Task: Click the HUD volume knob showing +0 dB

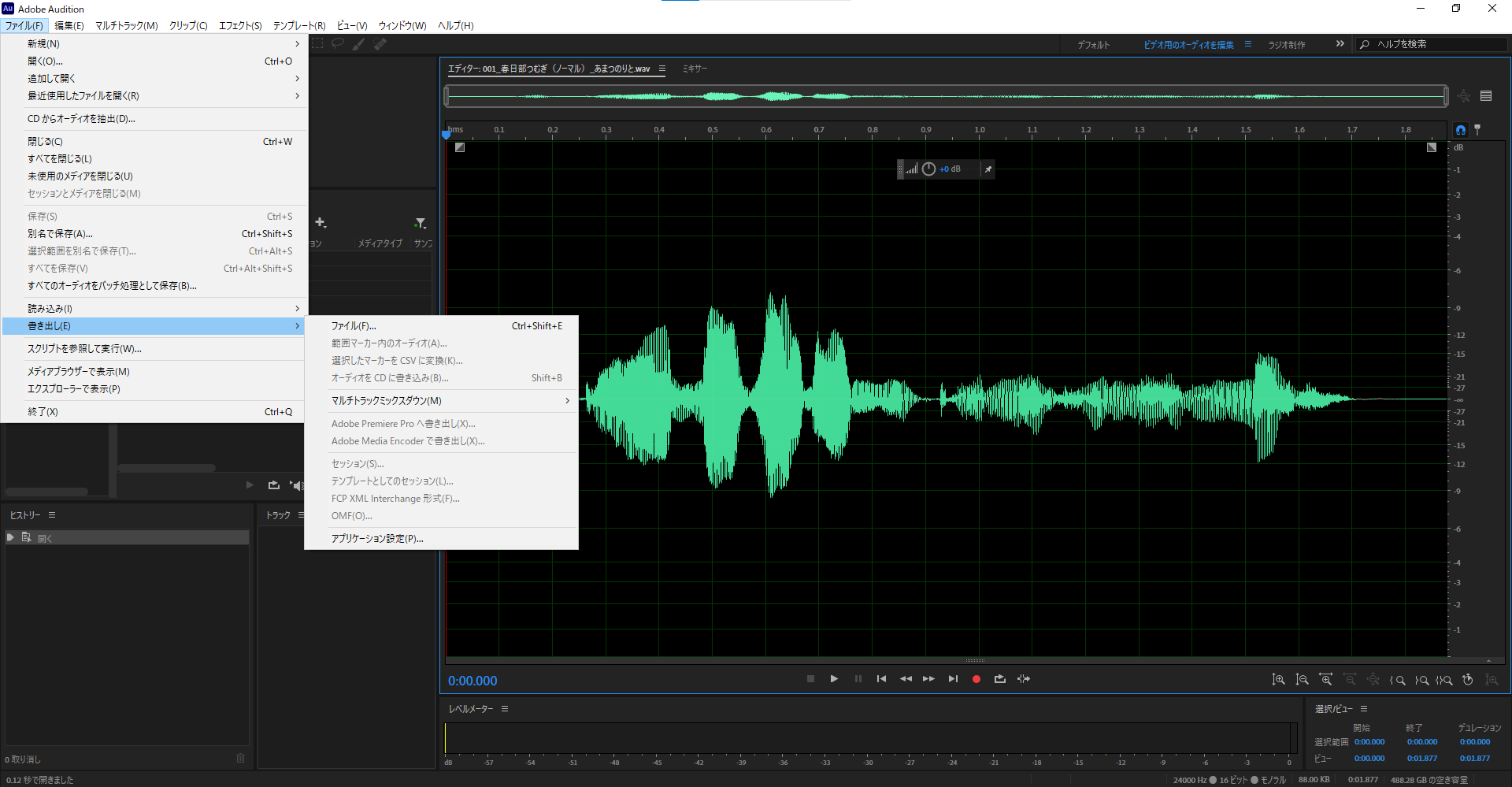Action: (x=928, y=169)
